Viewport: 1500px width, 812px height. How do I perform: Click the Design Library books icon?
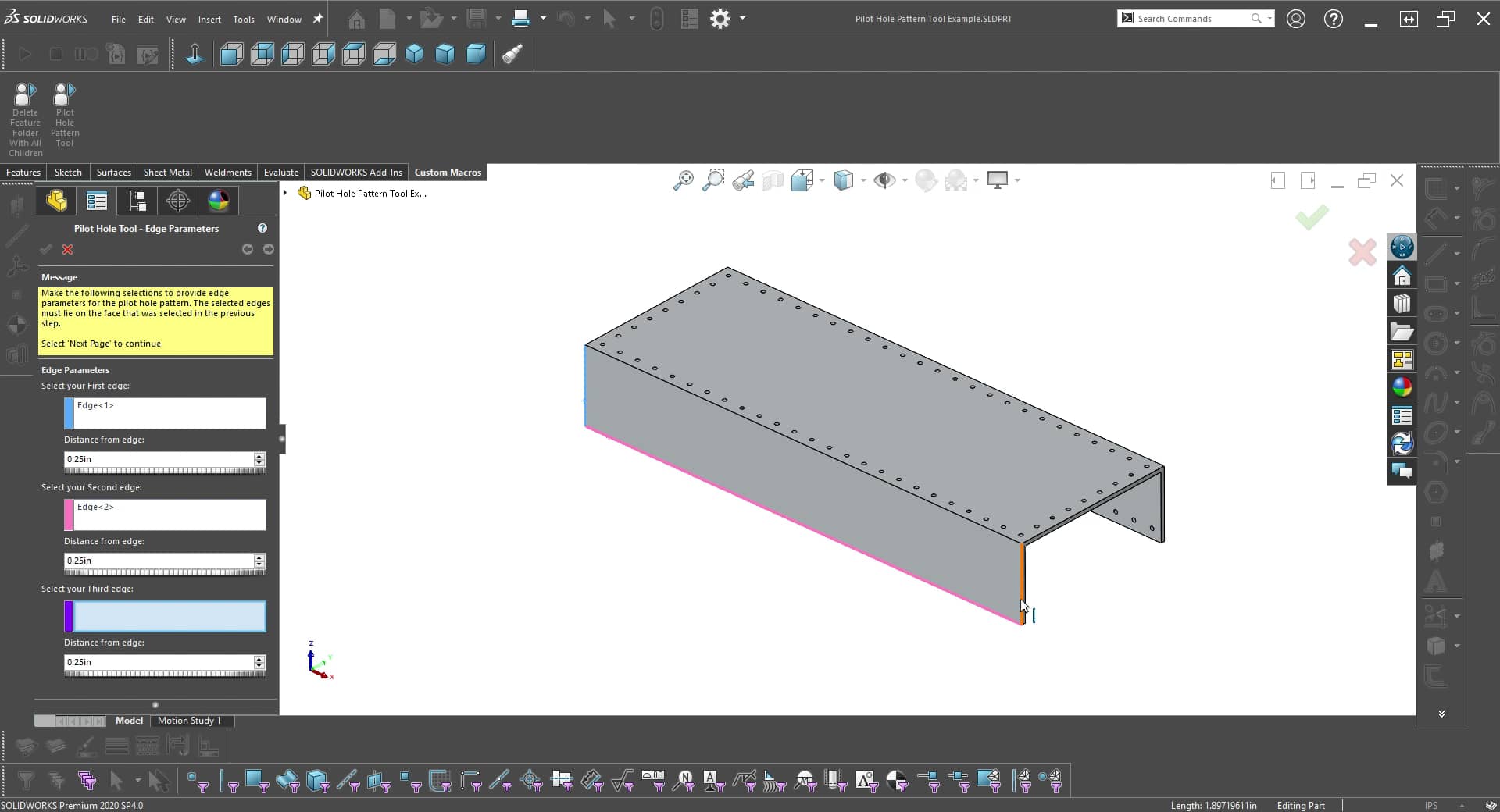(x=1402, y=304)
